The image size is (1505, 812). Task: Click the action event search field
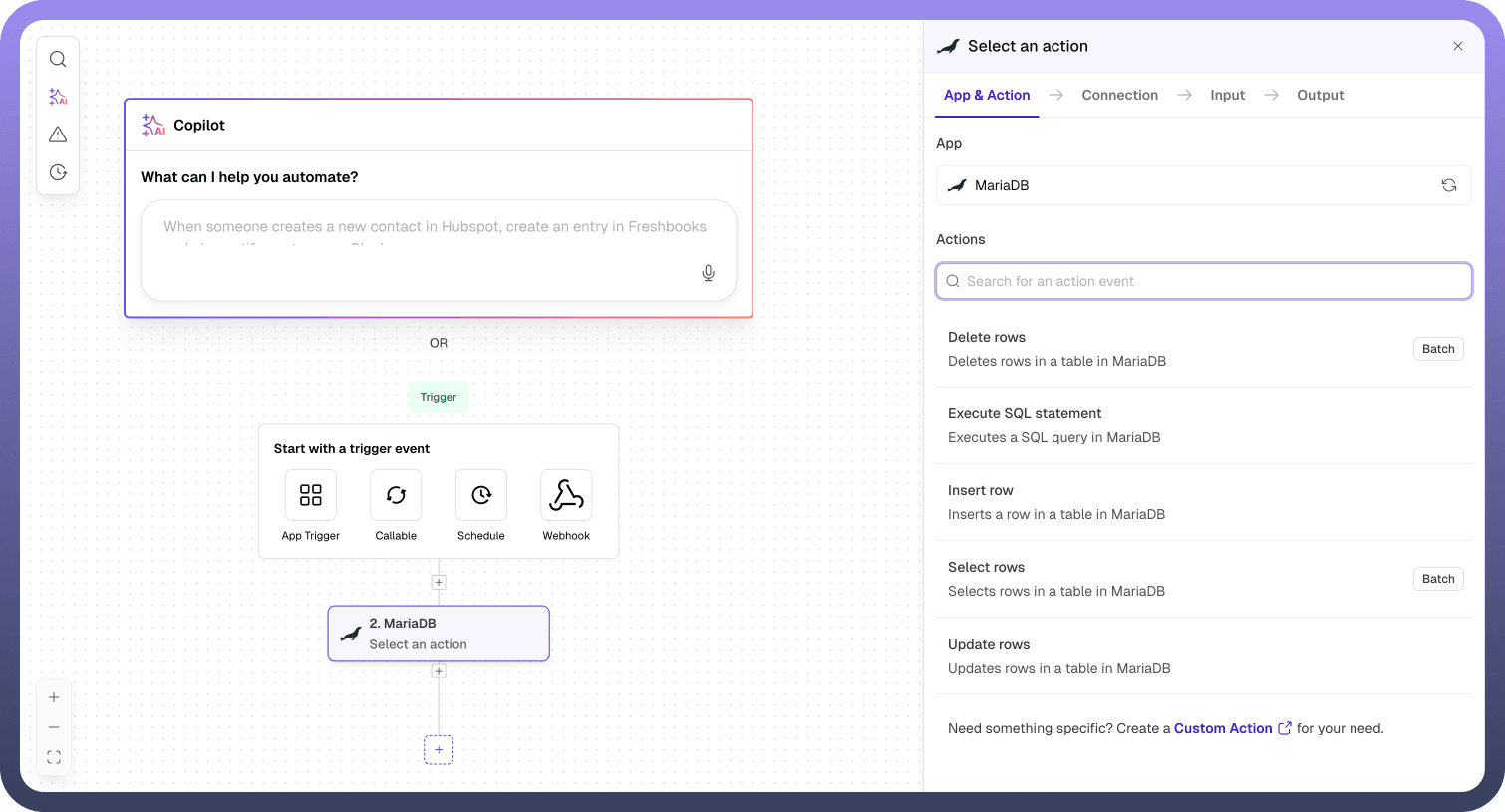coord(1203,281)
